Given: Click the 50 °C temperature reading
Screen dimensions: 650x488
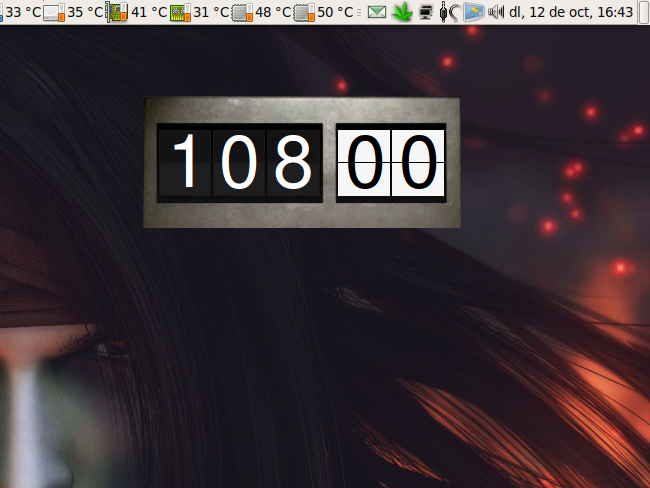Looking at the screenshot, I should [335, 12].
